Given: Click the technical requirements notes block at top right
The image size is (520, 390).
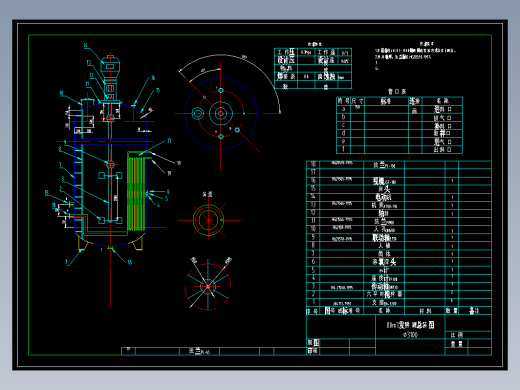Looking at the screenshot, I should pyautogui.click(x=415, y=56).
